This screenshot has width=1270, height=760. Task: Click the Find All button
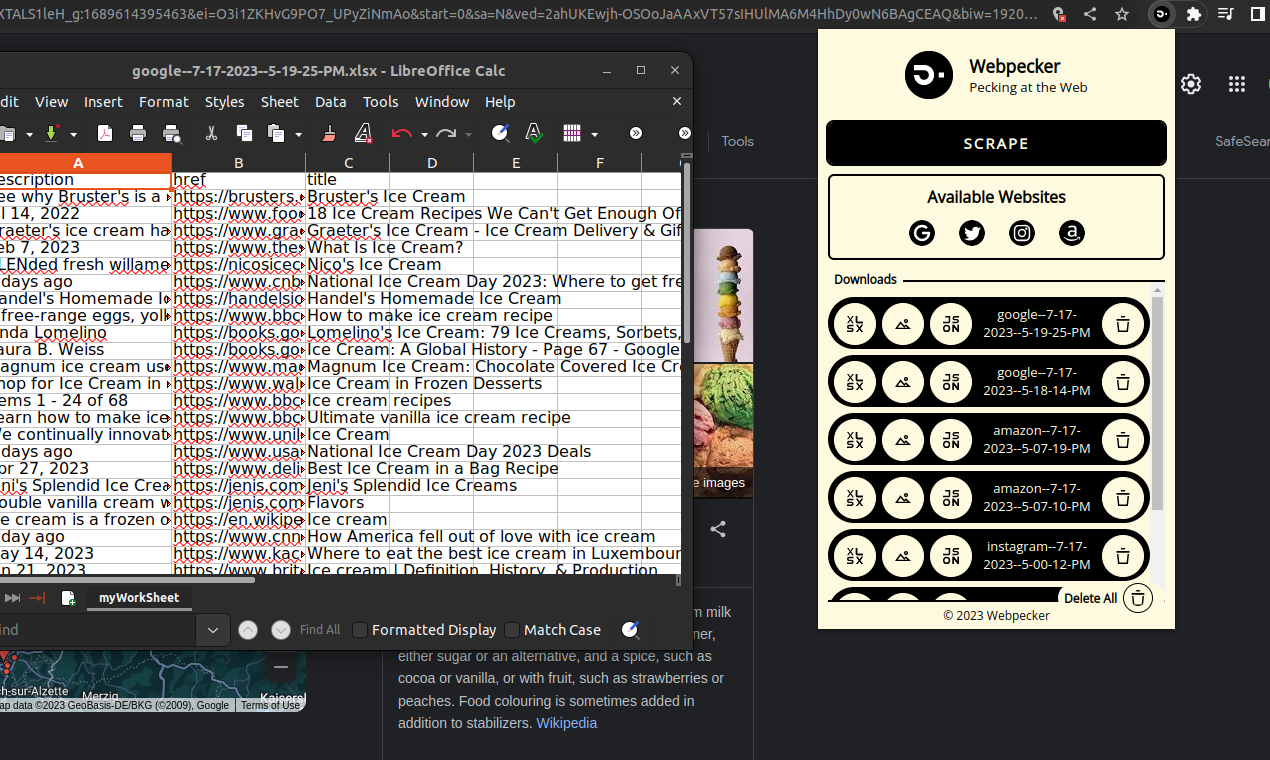320,630
